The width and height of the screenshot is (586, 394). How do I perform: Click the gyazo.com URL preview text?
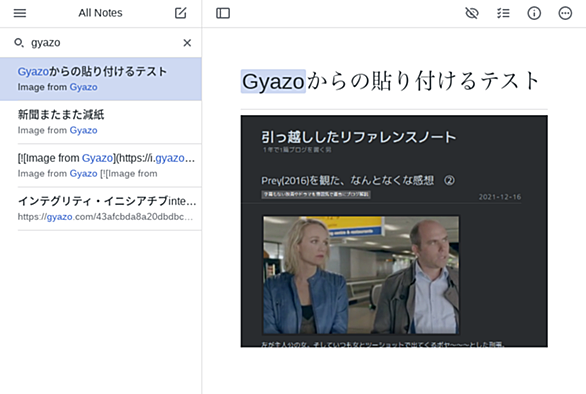(105, 217)
